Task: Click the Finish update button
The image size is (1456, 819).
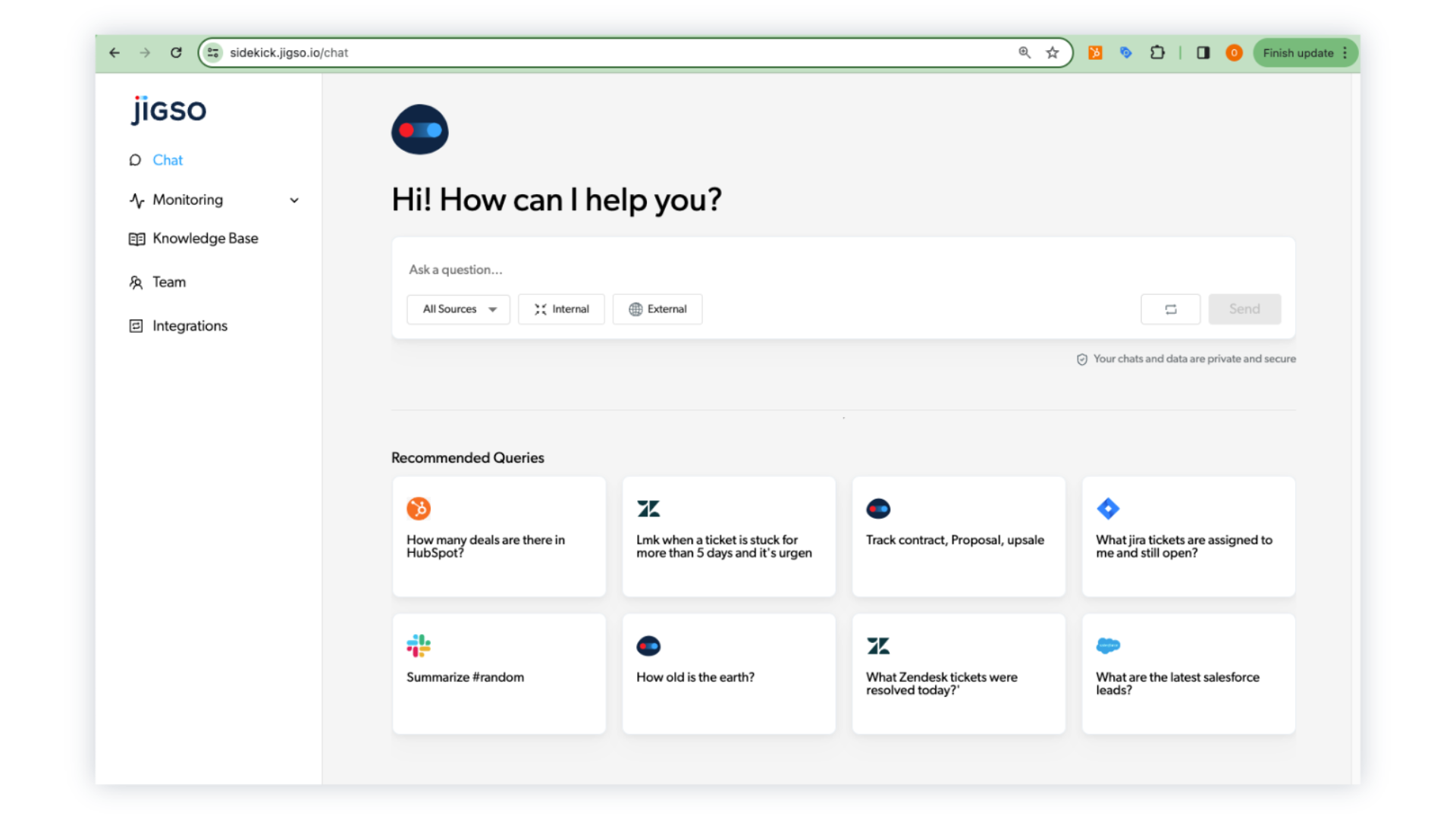Action: coord(1298,52)
